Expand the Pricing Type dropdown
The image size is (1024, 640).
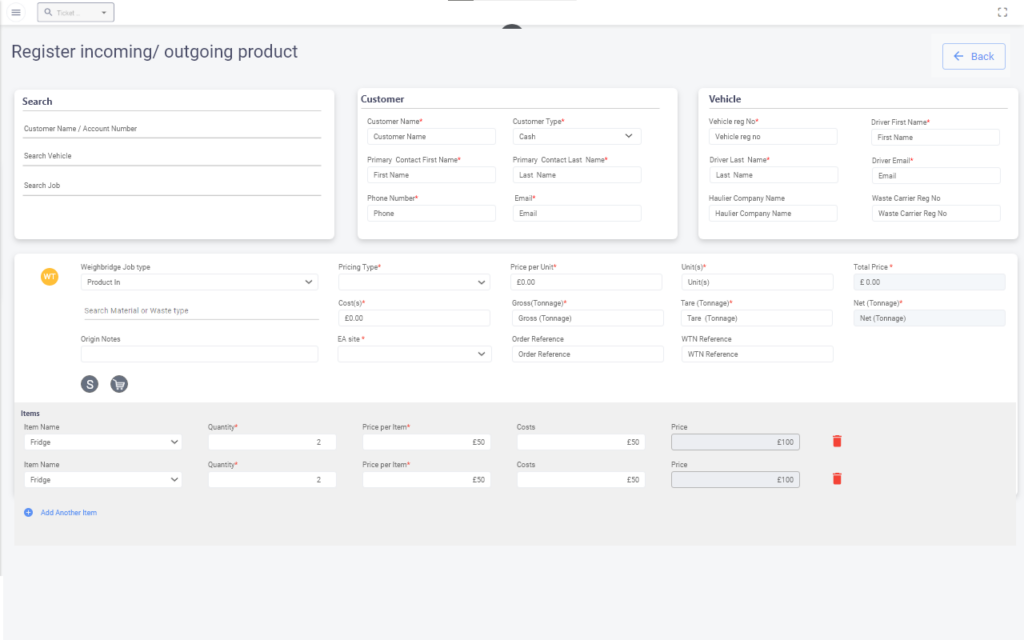tap(414, 282)
